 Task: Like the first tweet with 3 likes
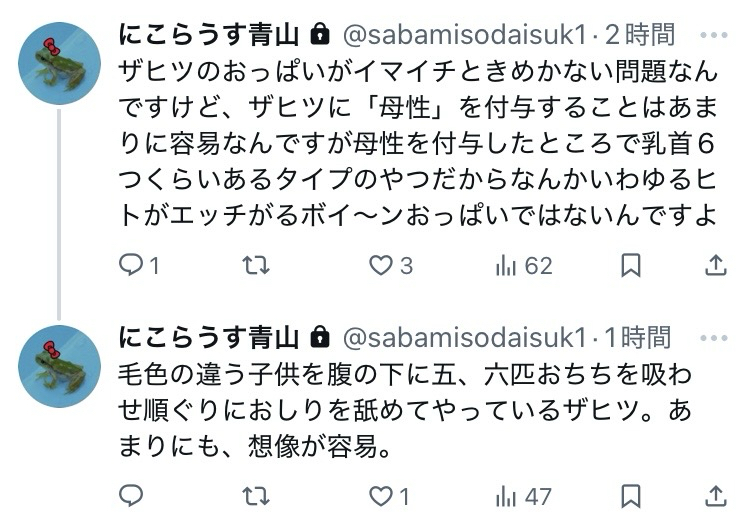(x=381, y=265)
